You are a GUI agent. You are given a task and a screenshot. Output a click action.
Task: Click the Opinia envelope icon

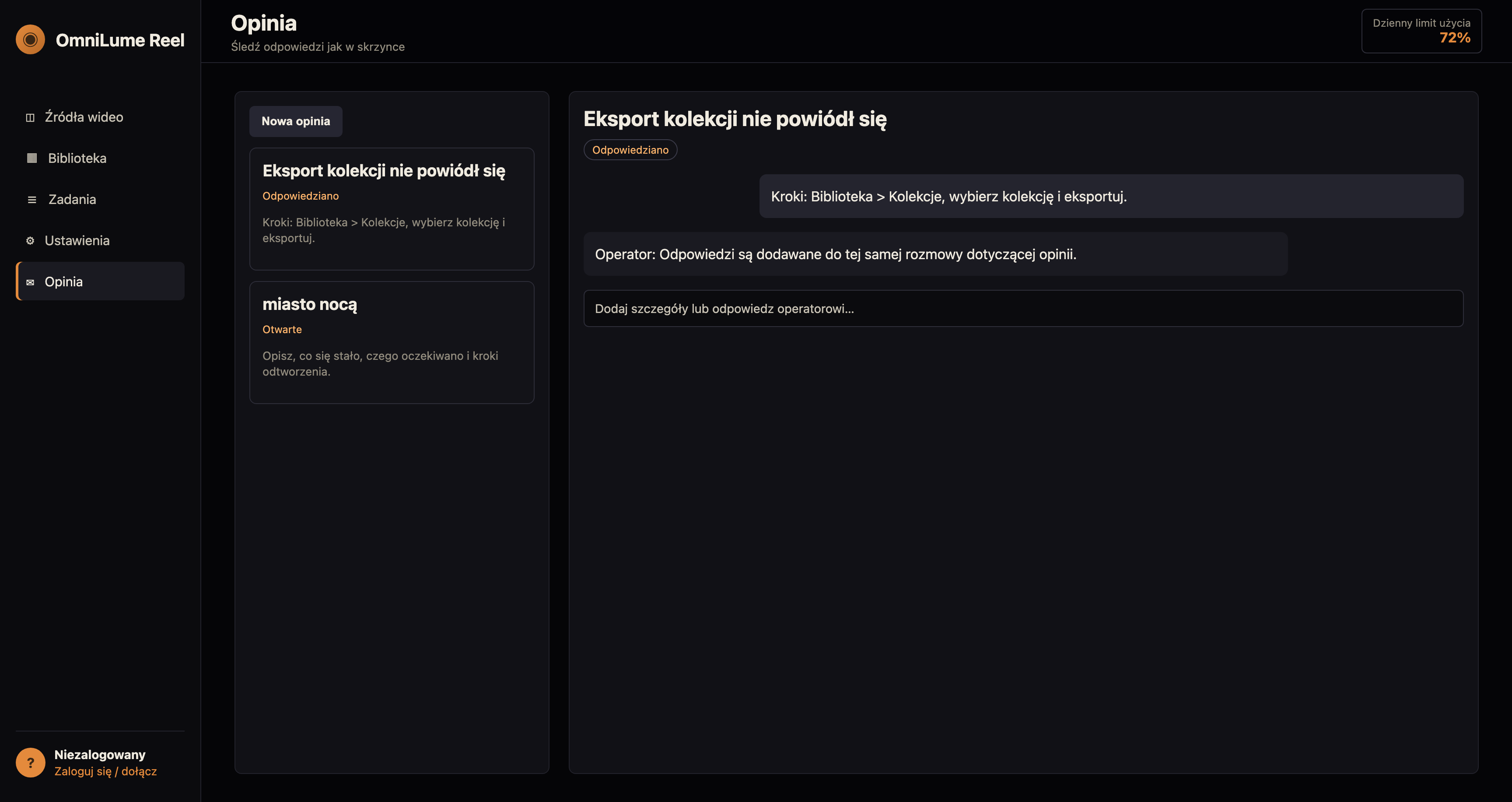(x=31, y=282)
